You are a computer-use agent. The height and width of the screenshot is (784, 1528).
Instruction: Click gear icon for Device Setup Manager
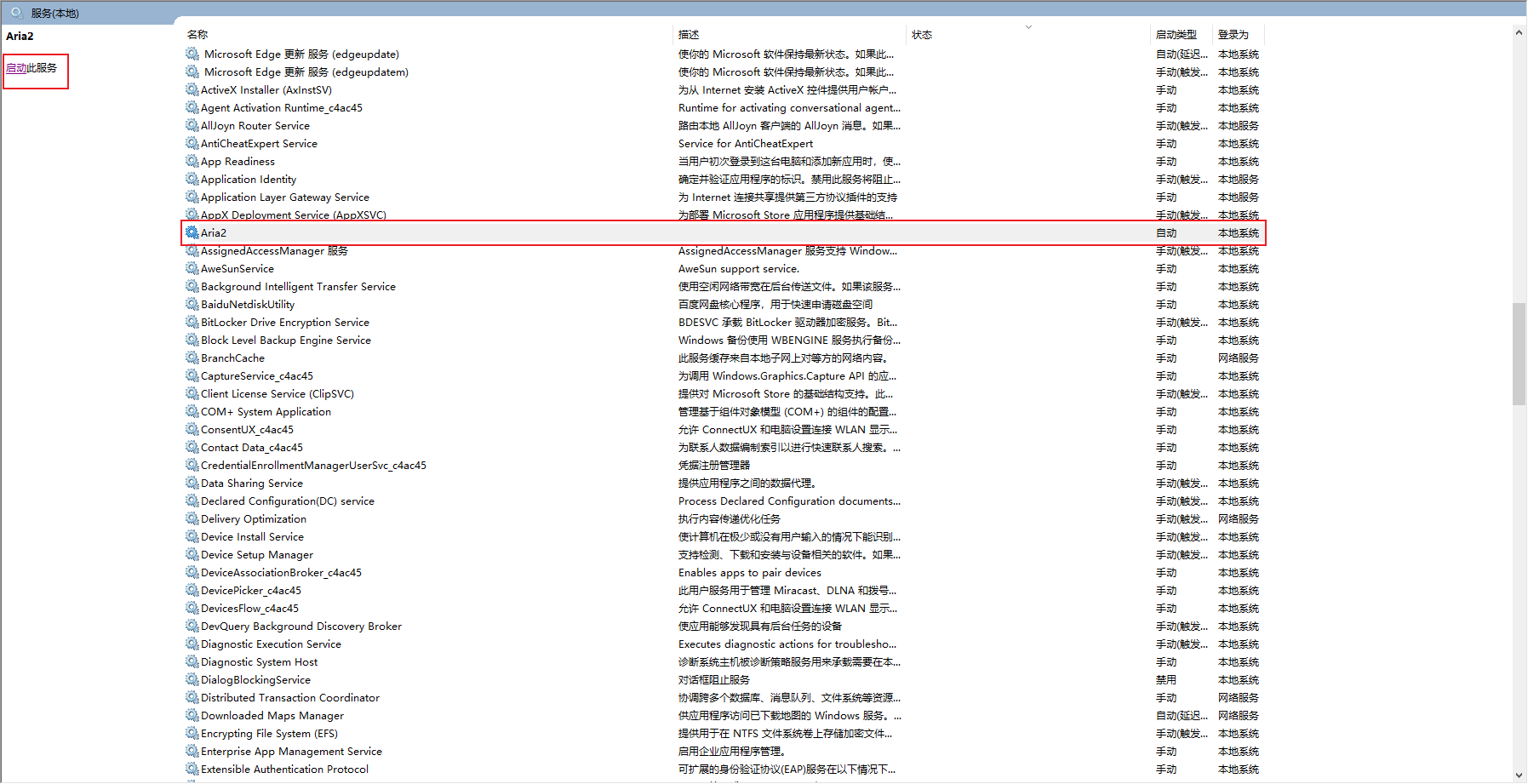click(x=192, y=554)
